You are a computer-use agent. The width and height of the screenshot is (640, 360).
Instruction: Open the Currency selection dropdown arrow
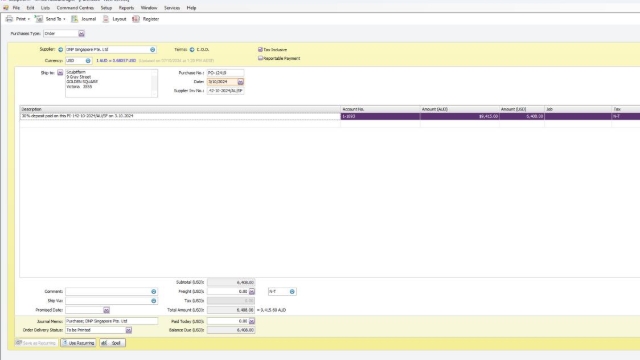coord(88,60)
